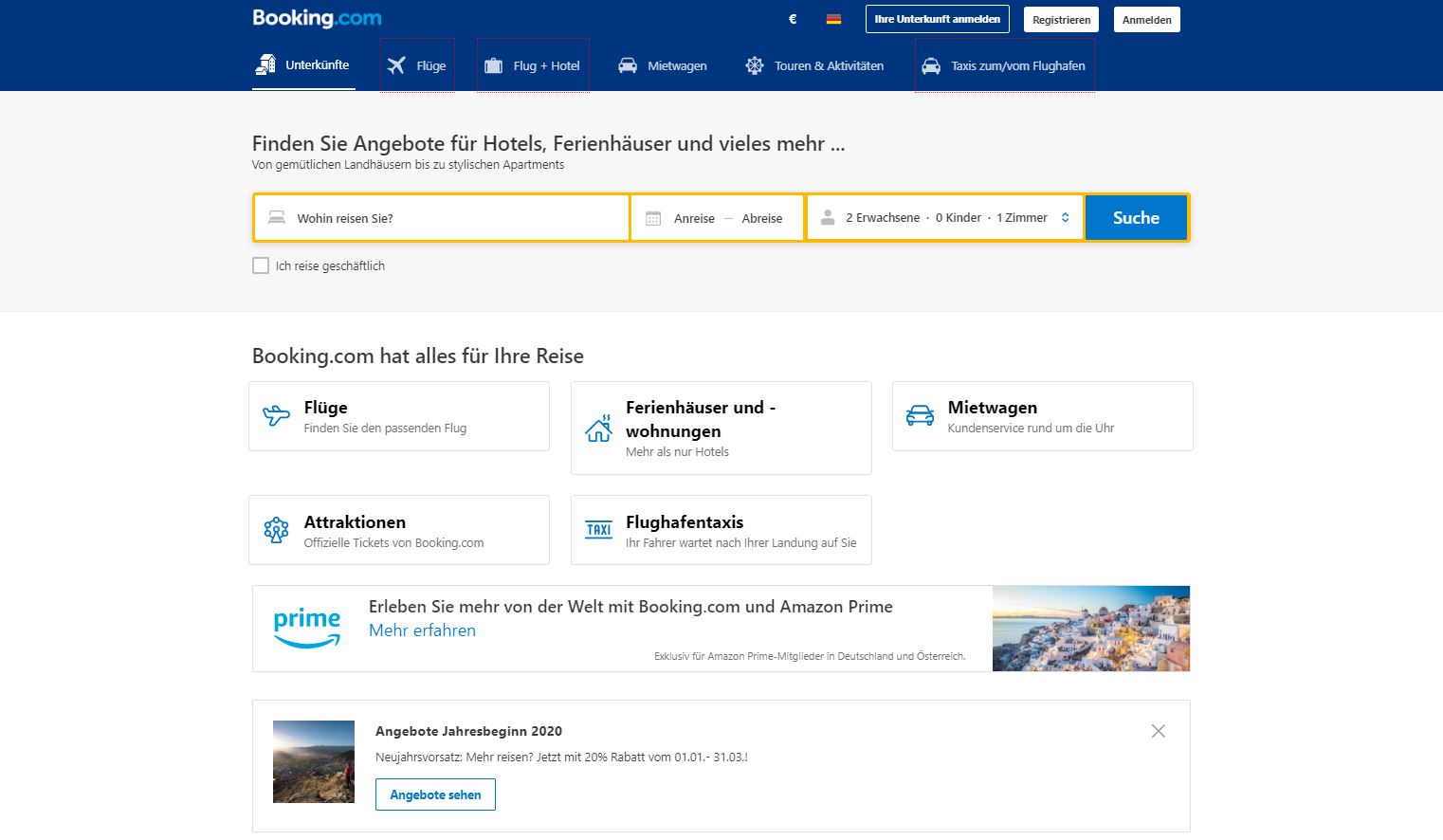The image size is (1443, 840).
Task: Pick the Anreise check-in date
Action: tap(694, 218)
